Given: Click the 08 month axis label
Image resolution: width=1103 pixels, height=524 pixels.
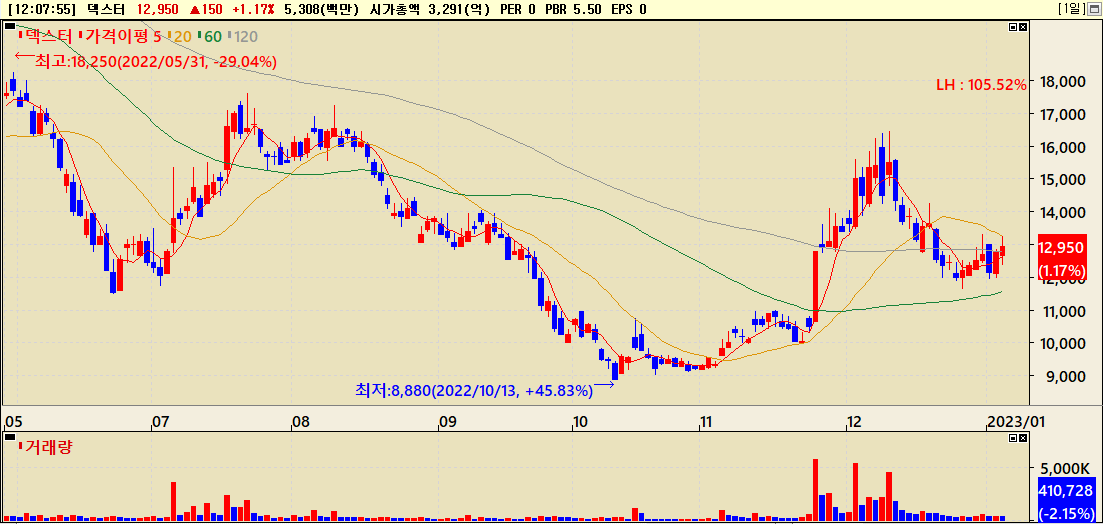Looking at the screenshot, I should click(x=300, y=422).
